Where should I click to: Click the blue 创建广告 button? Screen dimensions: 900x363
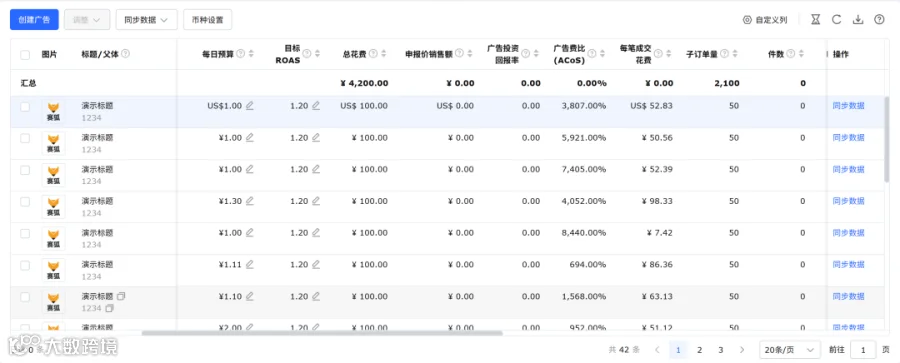click(34, 20)
